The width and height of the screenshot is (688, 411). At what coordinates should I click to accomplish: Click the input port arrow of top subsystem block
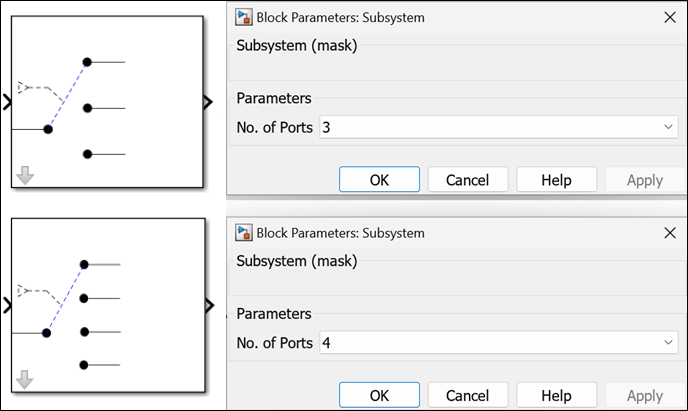pyautogui.click(x=7, y=101)
